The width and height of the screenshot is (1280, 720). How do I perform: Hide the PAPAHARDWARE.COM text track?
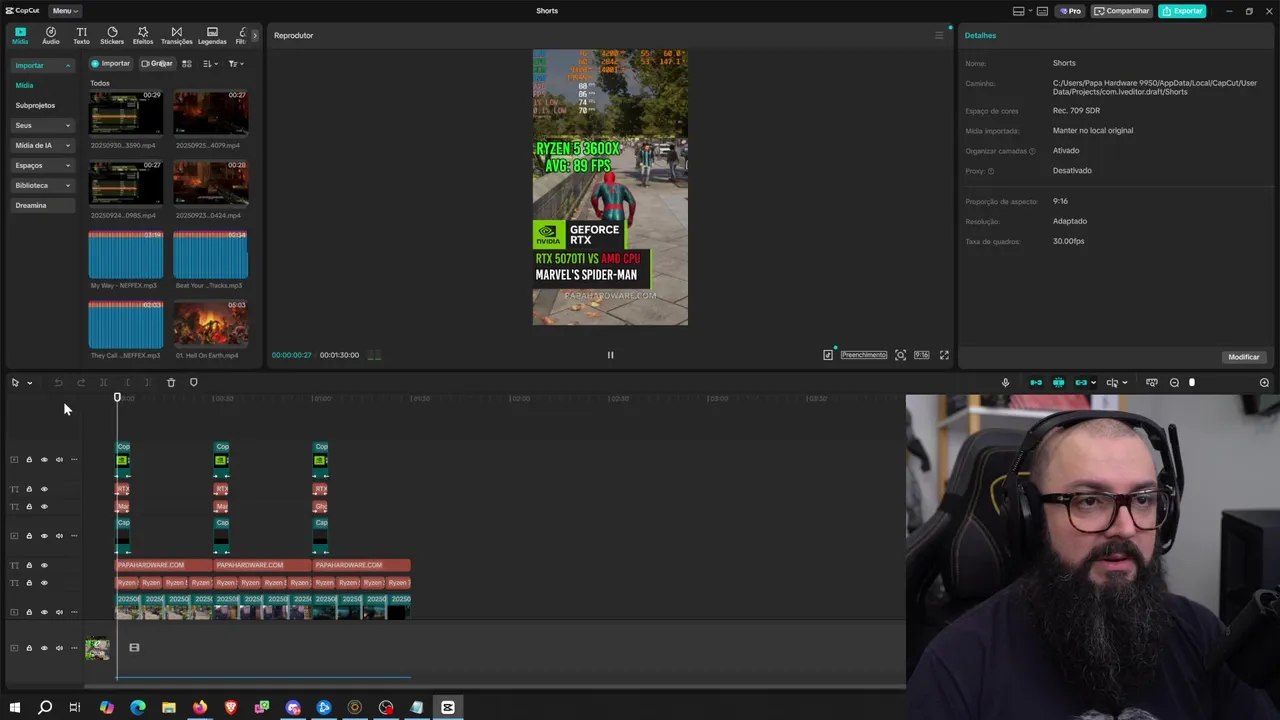point(44,565)
